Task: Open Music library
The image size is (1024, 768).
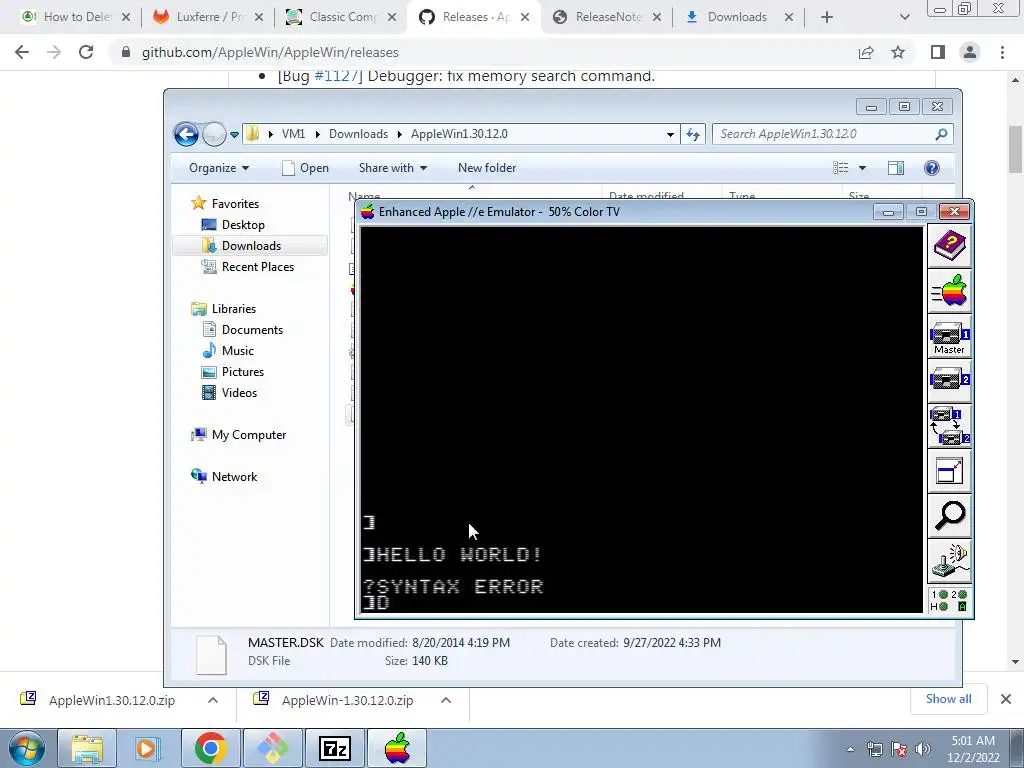Action: [x=237, y=351]
